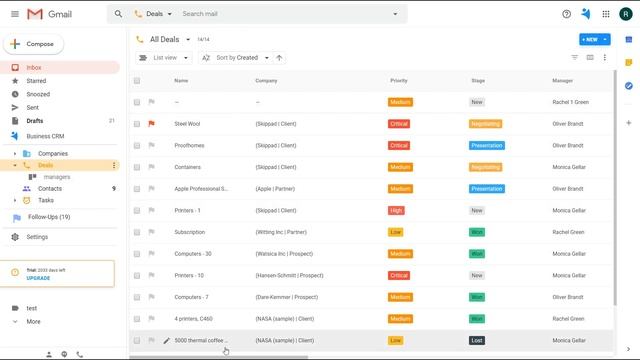The width and height of the screenshot is (640, 360).
Task: Open the search options arrow
Action: 395,14
